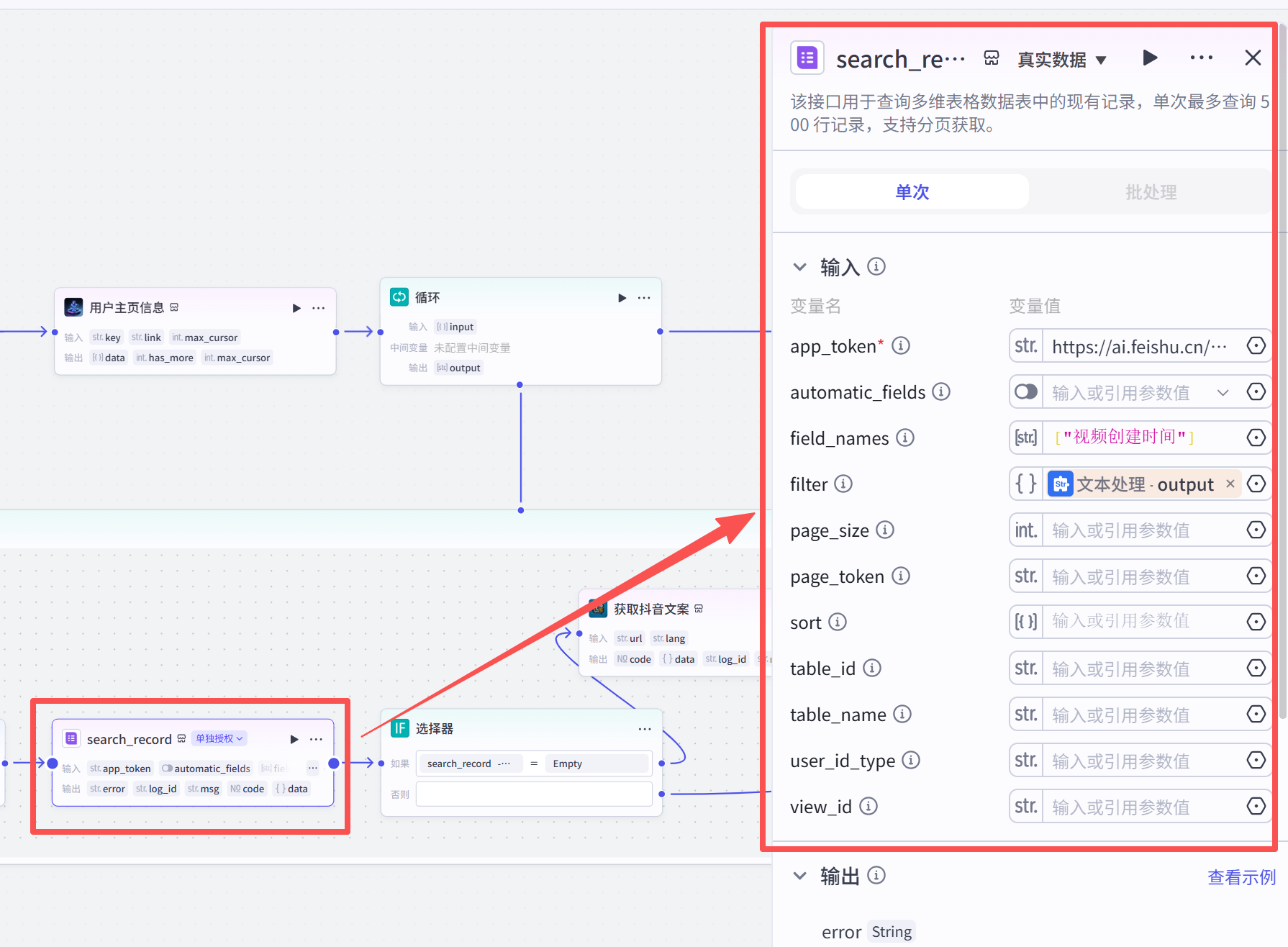The height and width of the screenshot is (947, 1288).
Task: Run the 用户主页信息 node
Action: [x=296, y=308]
